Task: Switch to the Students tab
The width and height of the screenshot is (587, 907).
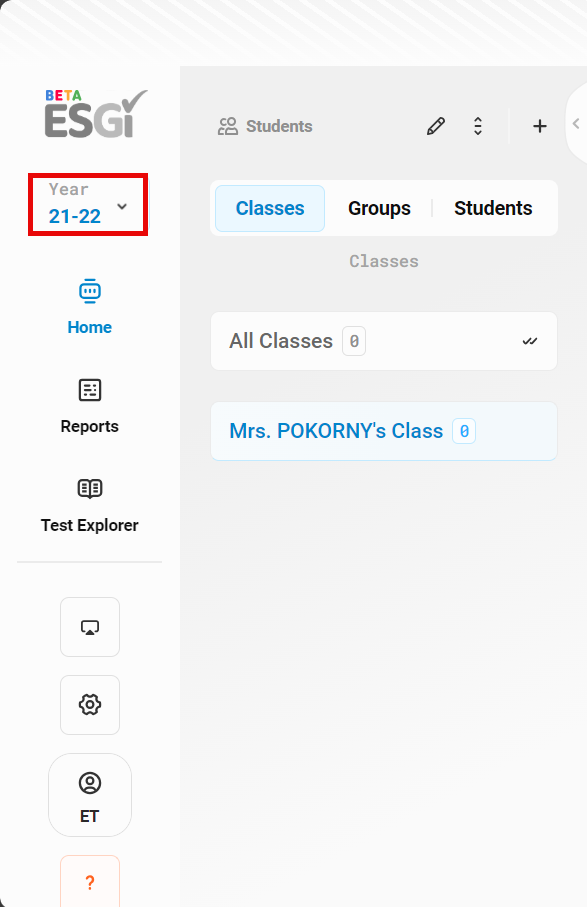Action: click(x=493, y=208)
